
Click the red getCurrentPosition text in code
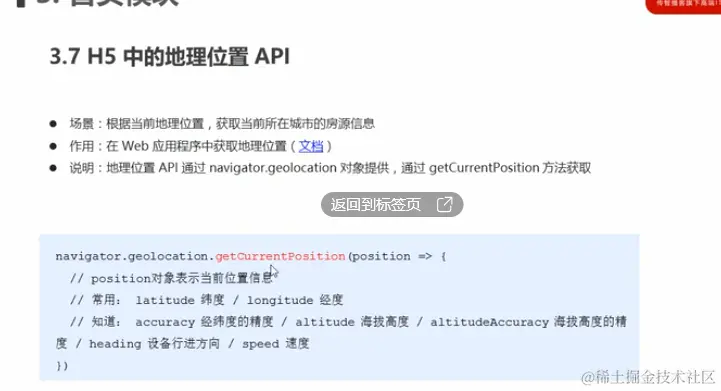click(x=280, y=256)
